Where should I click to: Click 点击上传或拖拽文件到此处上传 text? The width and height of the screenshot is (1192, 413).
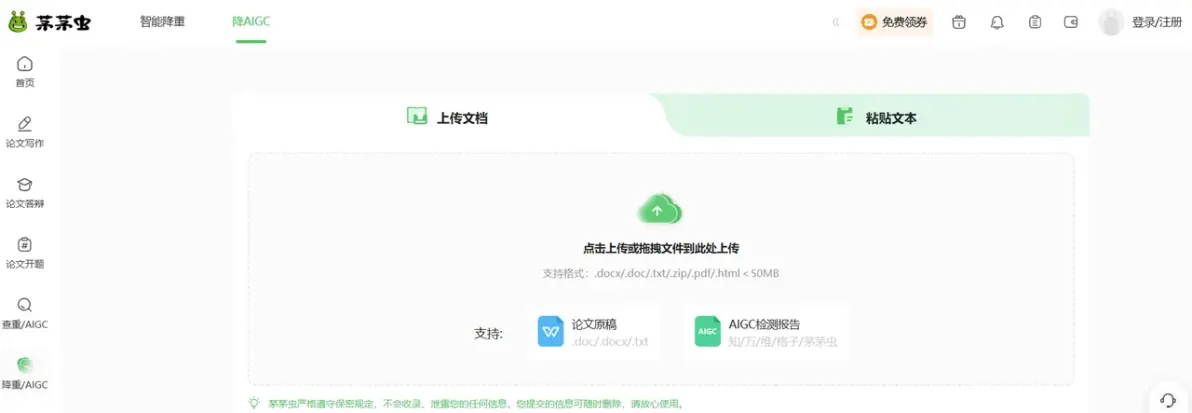tap(661, 249)
